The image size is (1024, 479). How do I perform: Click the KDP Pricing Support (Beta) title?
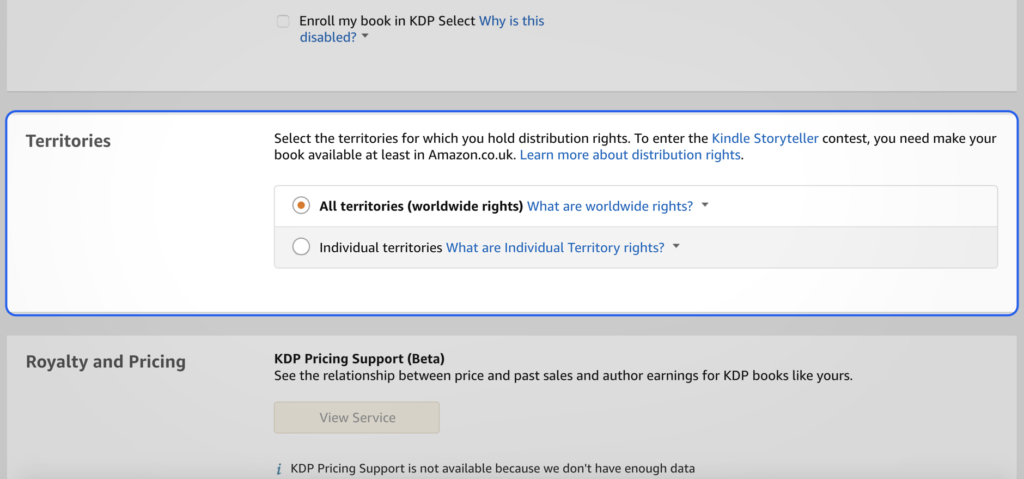point(359,358)
